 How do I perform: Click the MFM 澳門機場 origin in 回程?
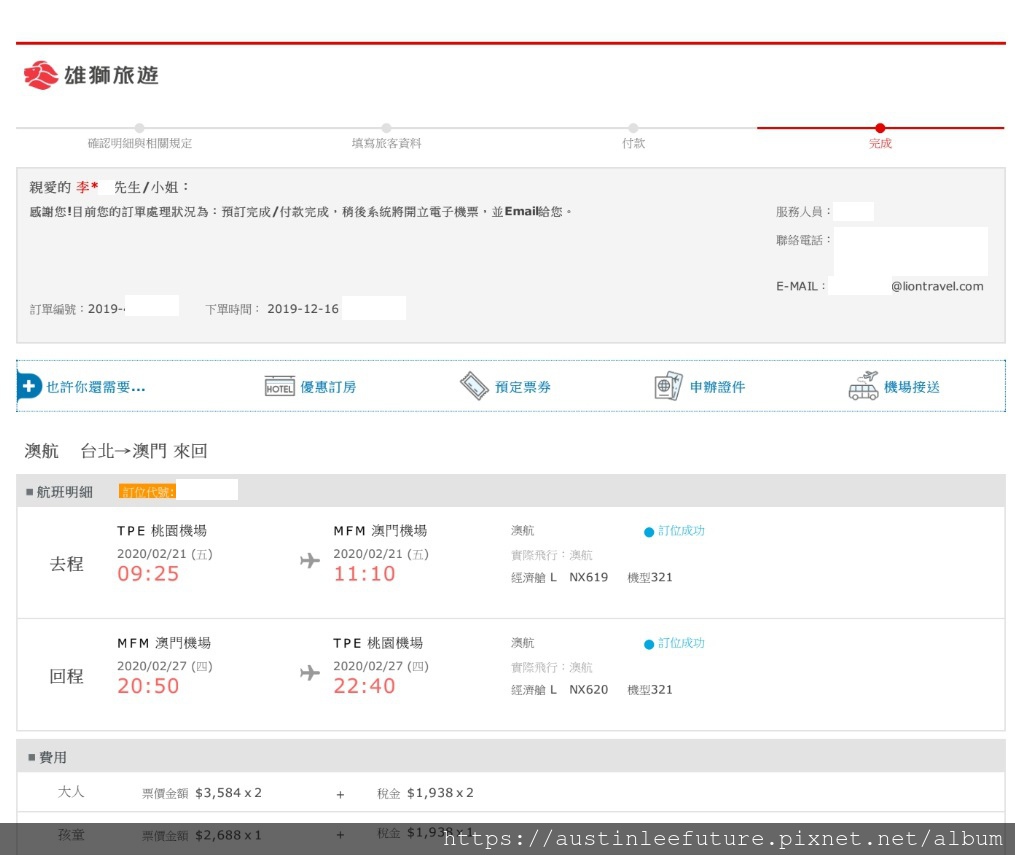[x=164, y=643]
